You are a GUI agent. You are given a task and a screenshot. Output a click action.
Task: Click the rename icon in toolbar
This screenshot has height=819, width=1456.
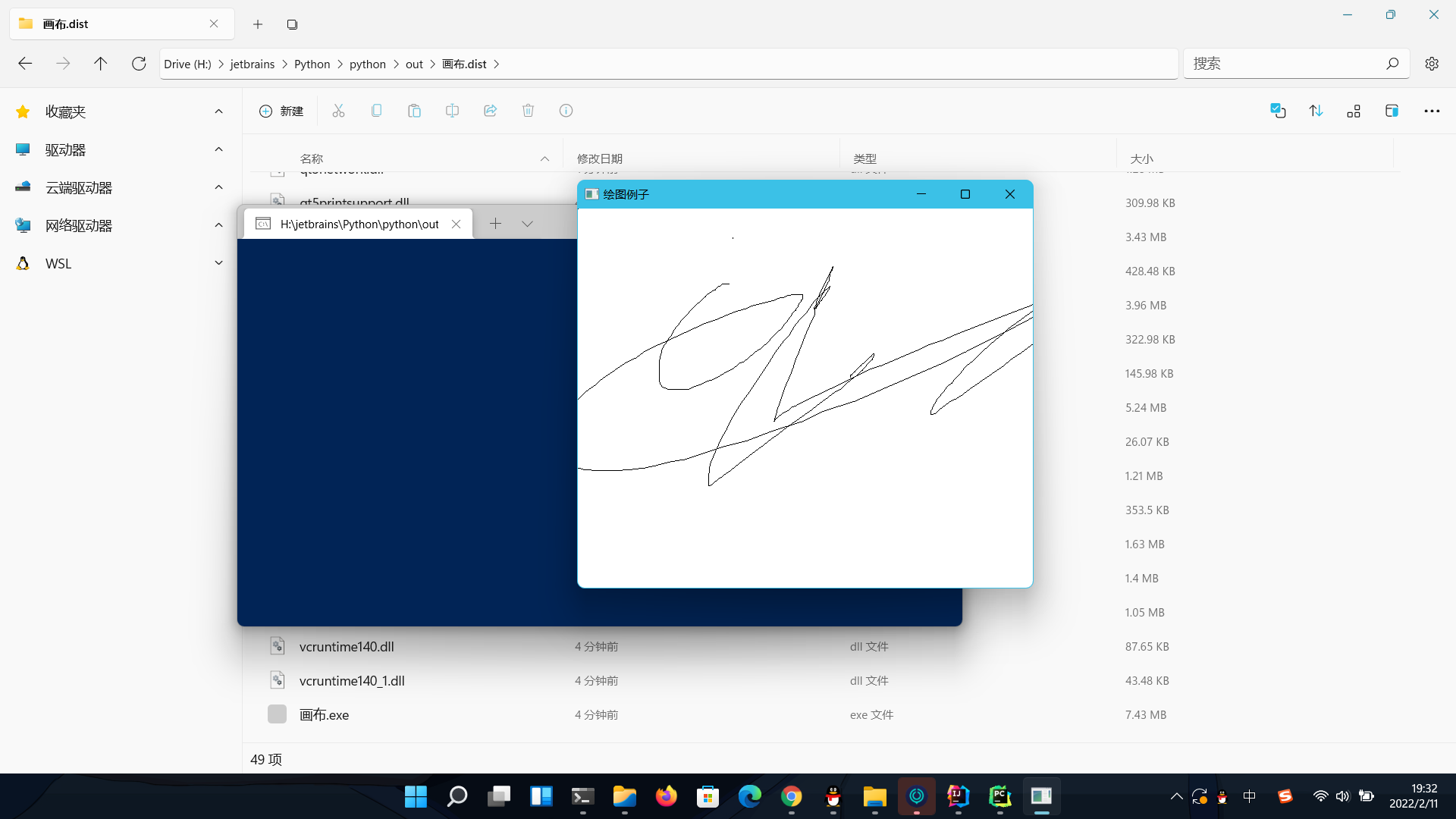pyautogui.click(x=452, y=111)
